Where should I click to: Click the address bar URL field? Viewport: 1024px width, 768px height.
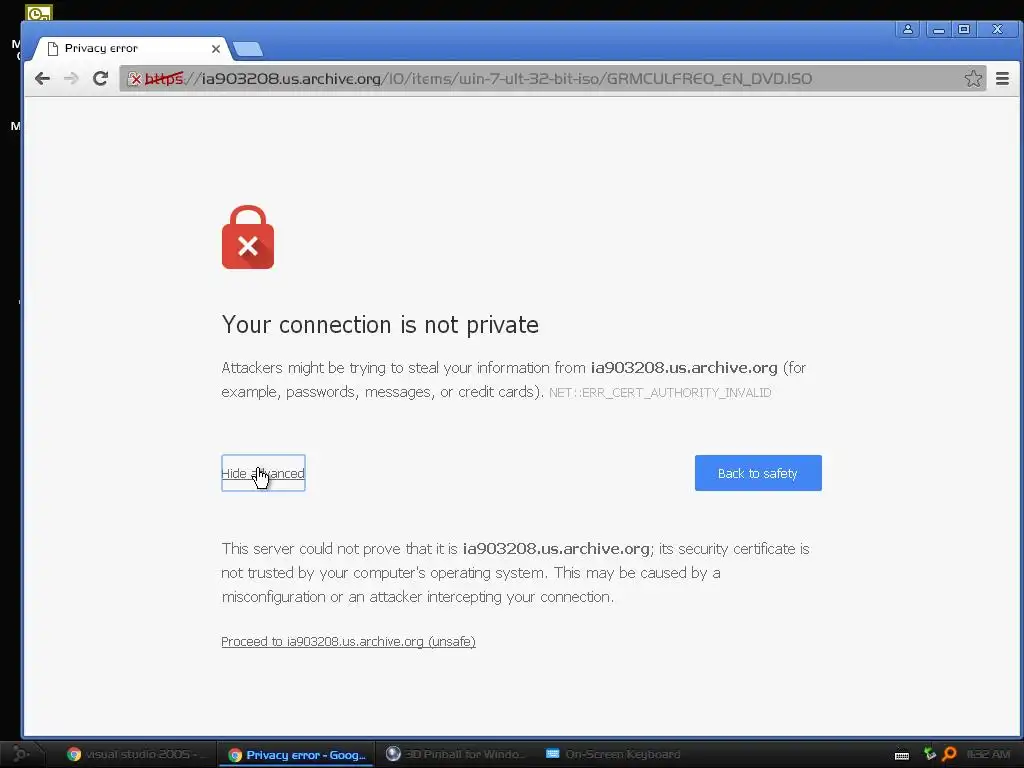coord(552,78)
